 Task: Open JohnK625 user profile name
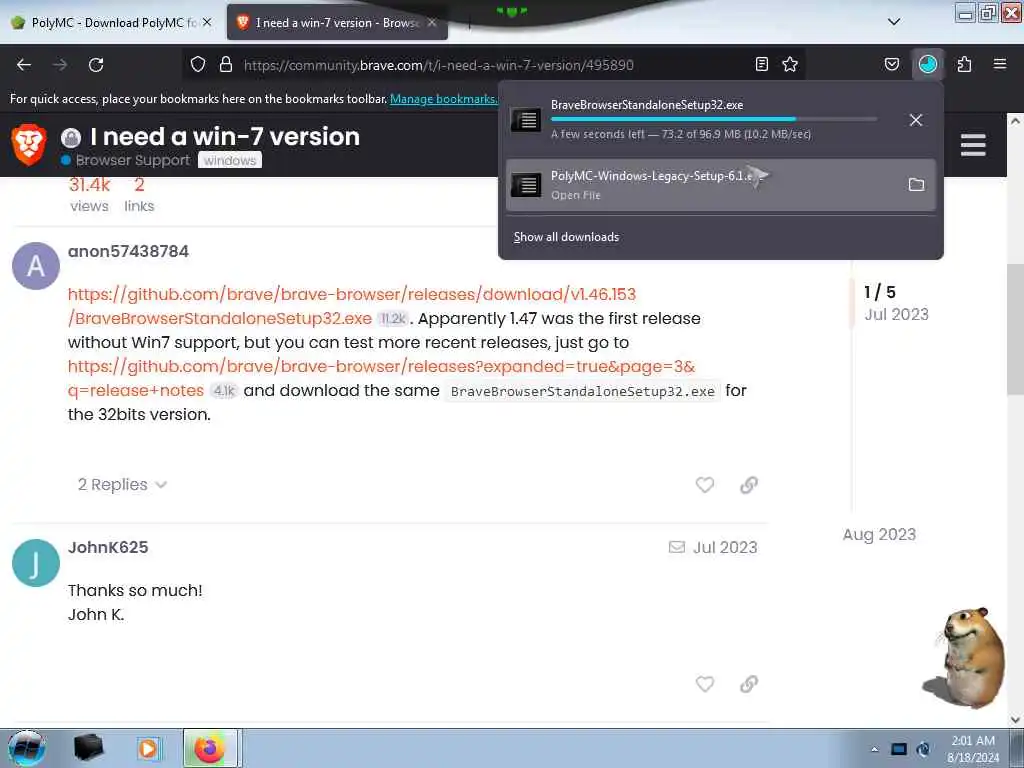click(x=108, y=547)
